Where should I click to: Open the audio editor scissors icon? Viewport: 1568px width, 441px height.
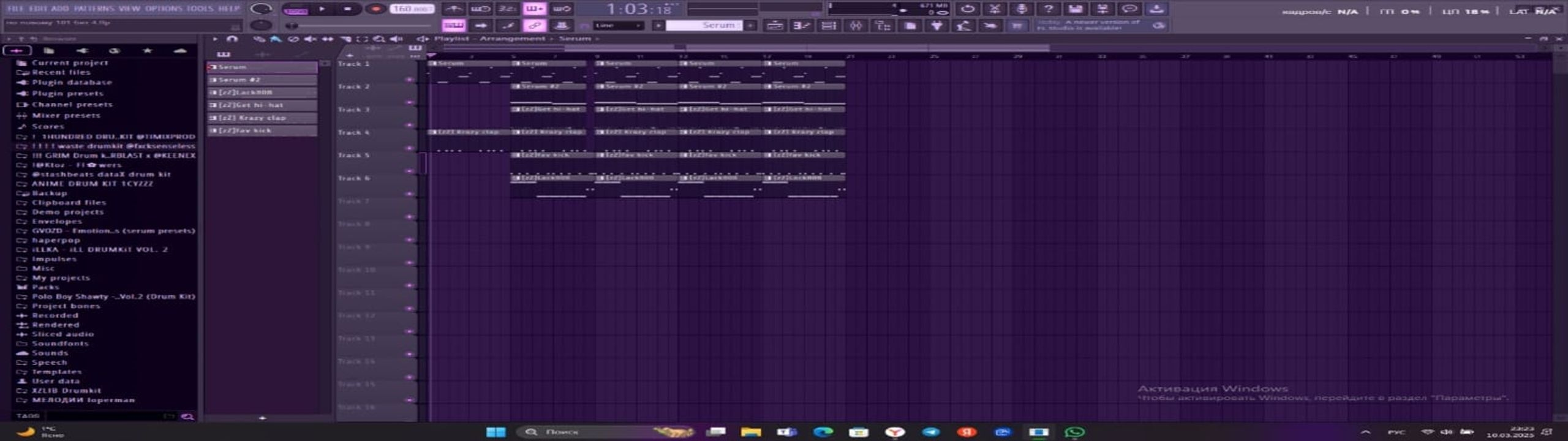pos(995,9)
